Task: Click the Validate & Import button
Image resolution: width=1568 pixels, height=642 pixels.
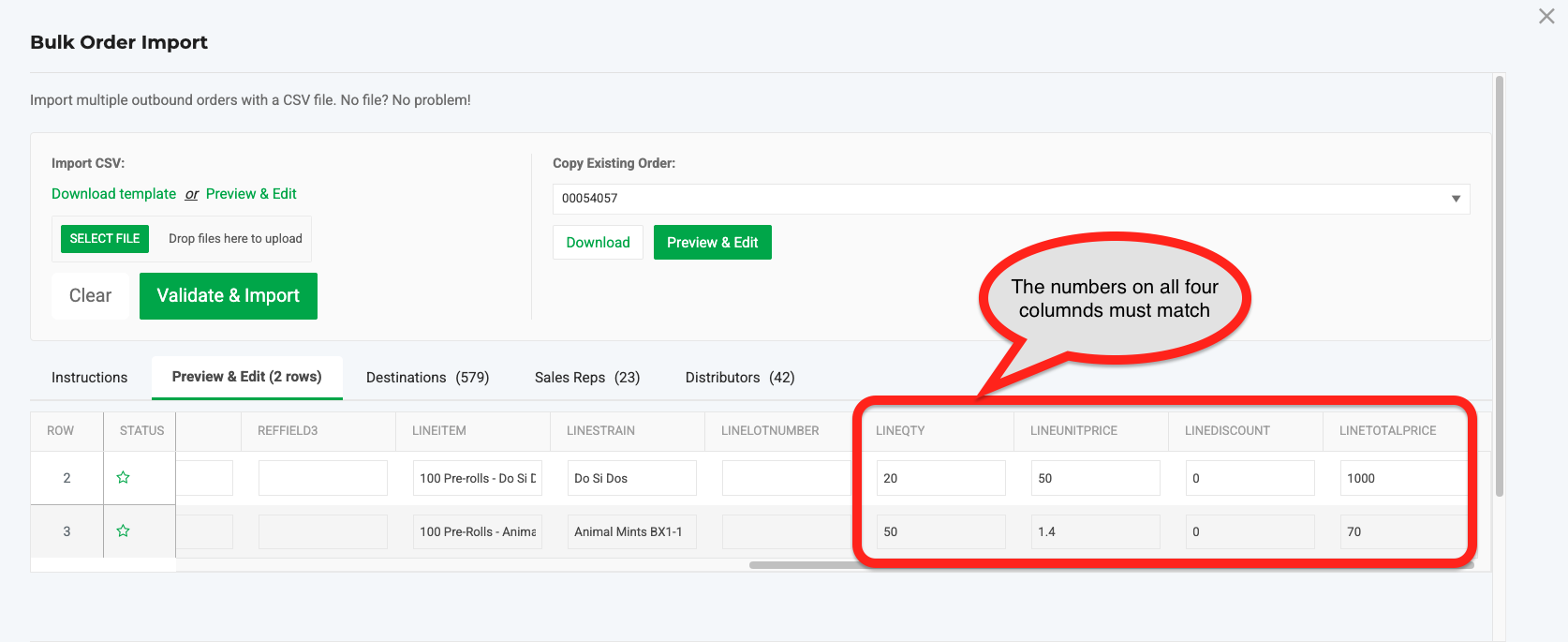Action: pos(228,296)
